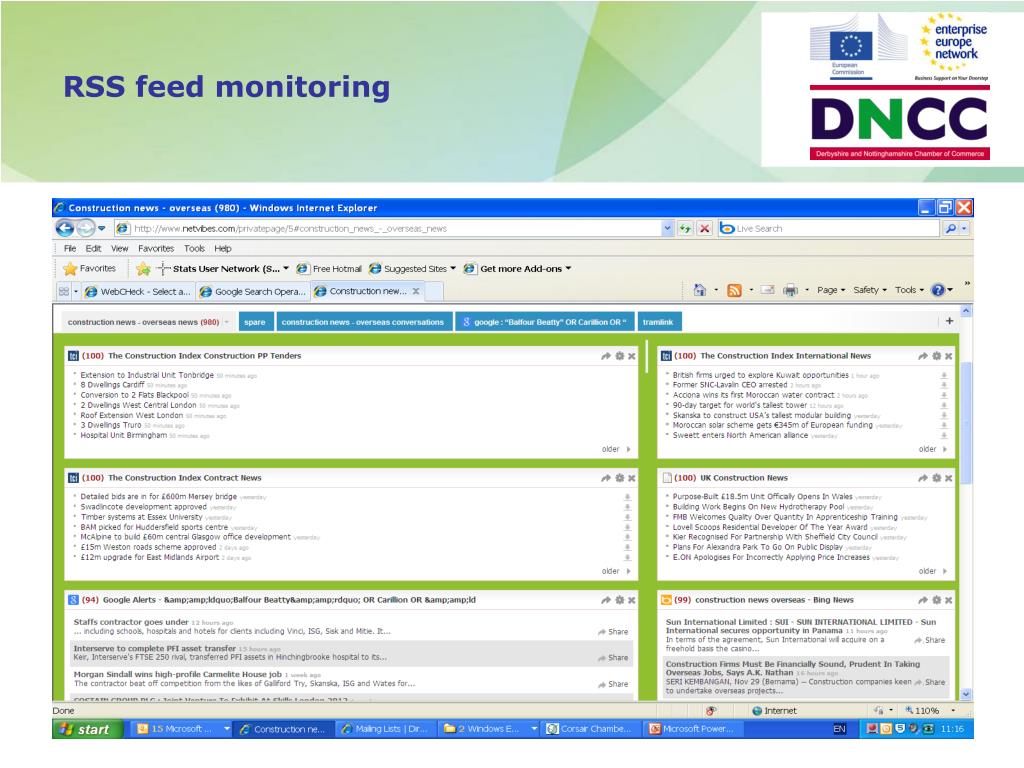
Task: Click the Print icon
Action: [x=790, y=290]
